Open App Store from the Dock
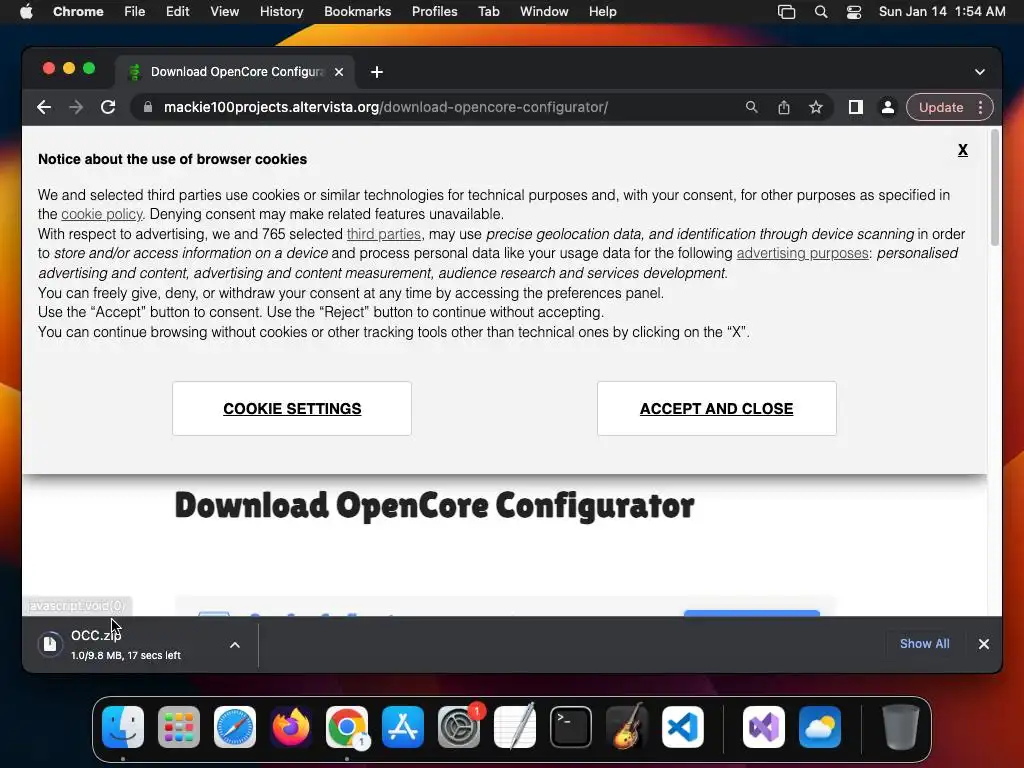Screen dimensions: 1024x768 (x=403, y=727)
